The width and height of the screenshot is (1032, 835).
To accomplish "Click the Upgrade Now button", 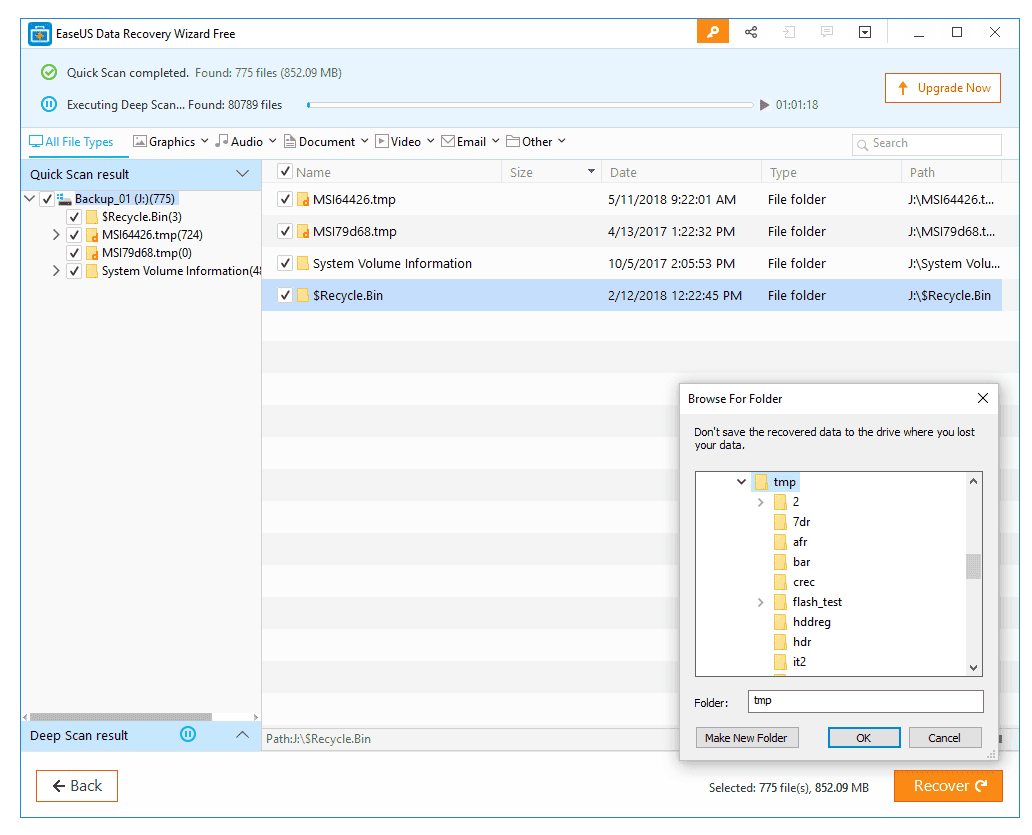I will point(942,88).
